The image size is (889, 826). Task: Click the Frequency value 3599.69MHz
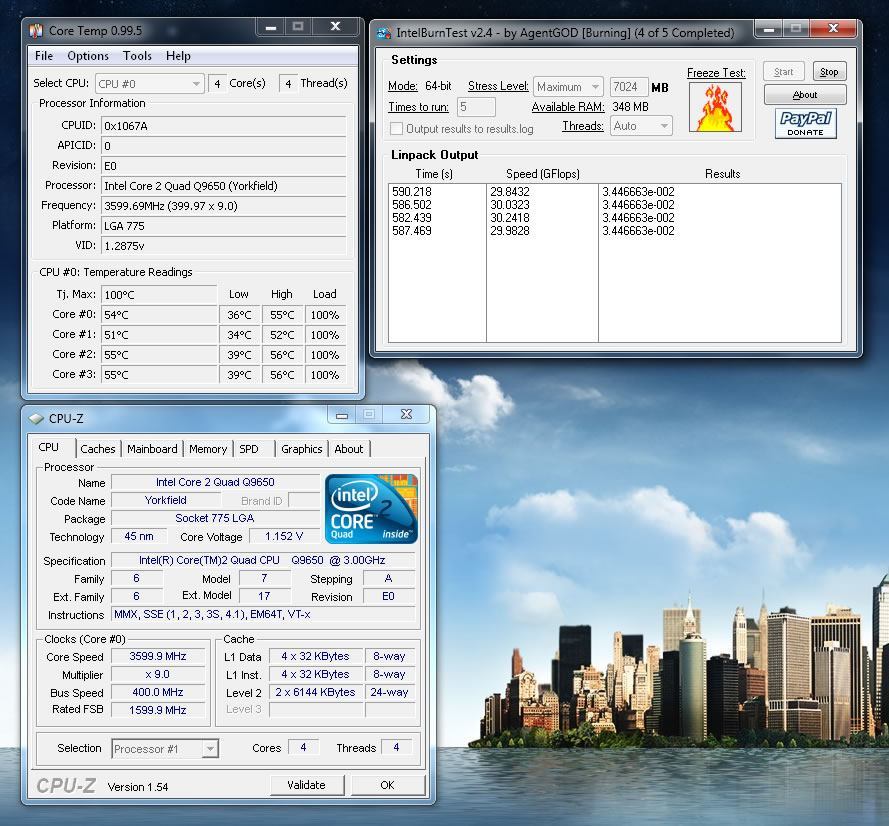pos(223,206)
